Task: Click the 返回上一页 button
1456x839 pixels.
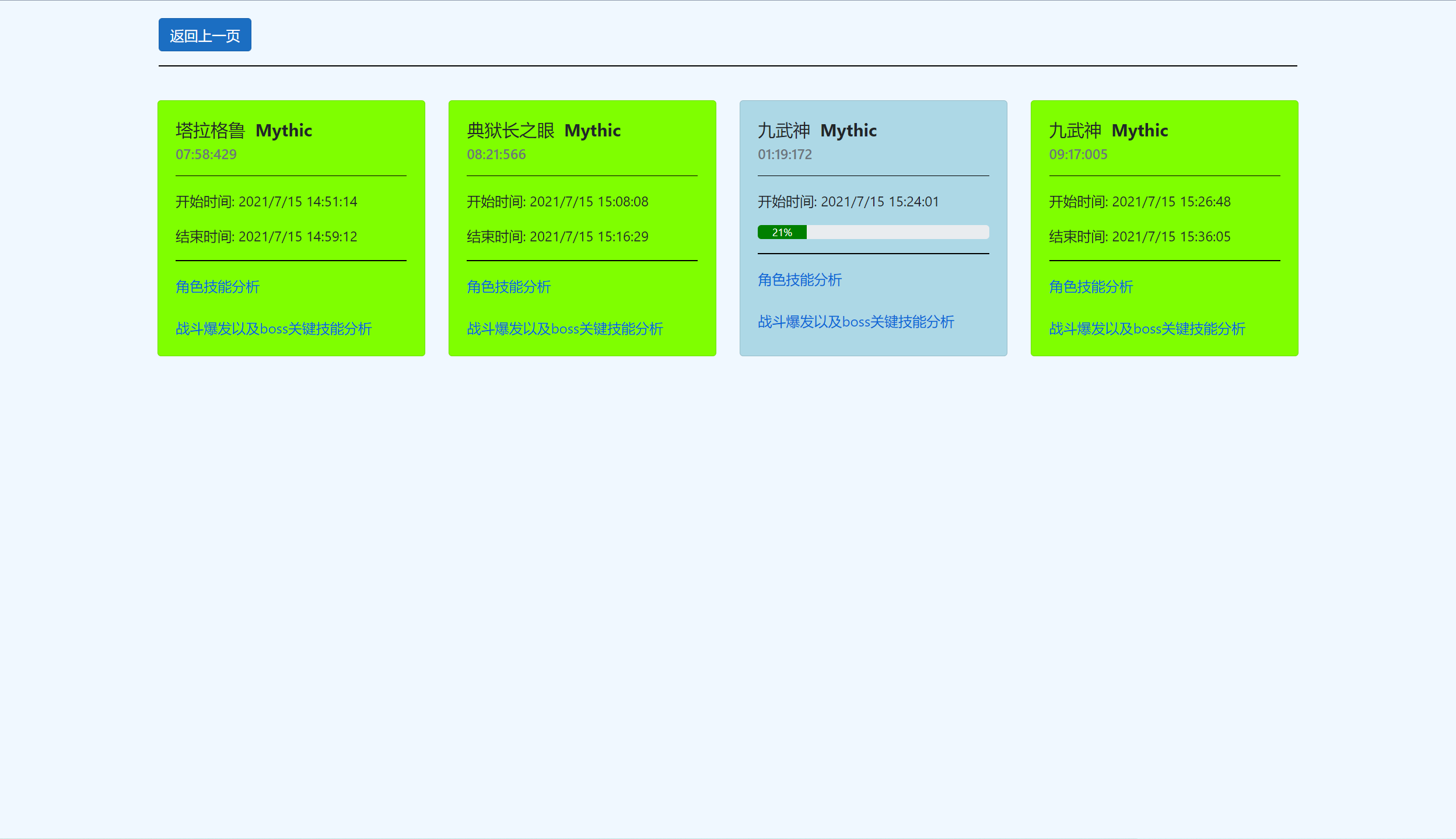Action: [205, 35]
